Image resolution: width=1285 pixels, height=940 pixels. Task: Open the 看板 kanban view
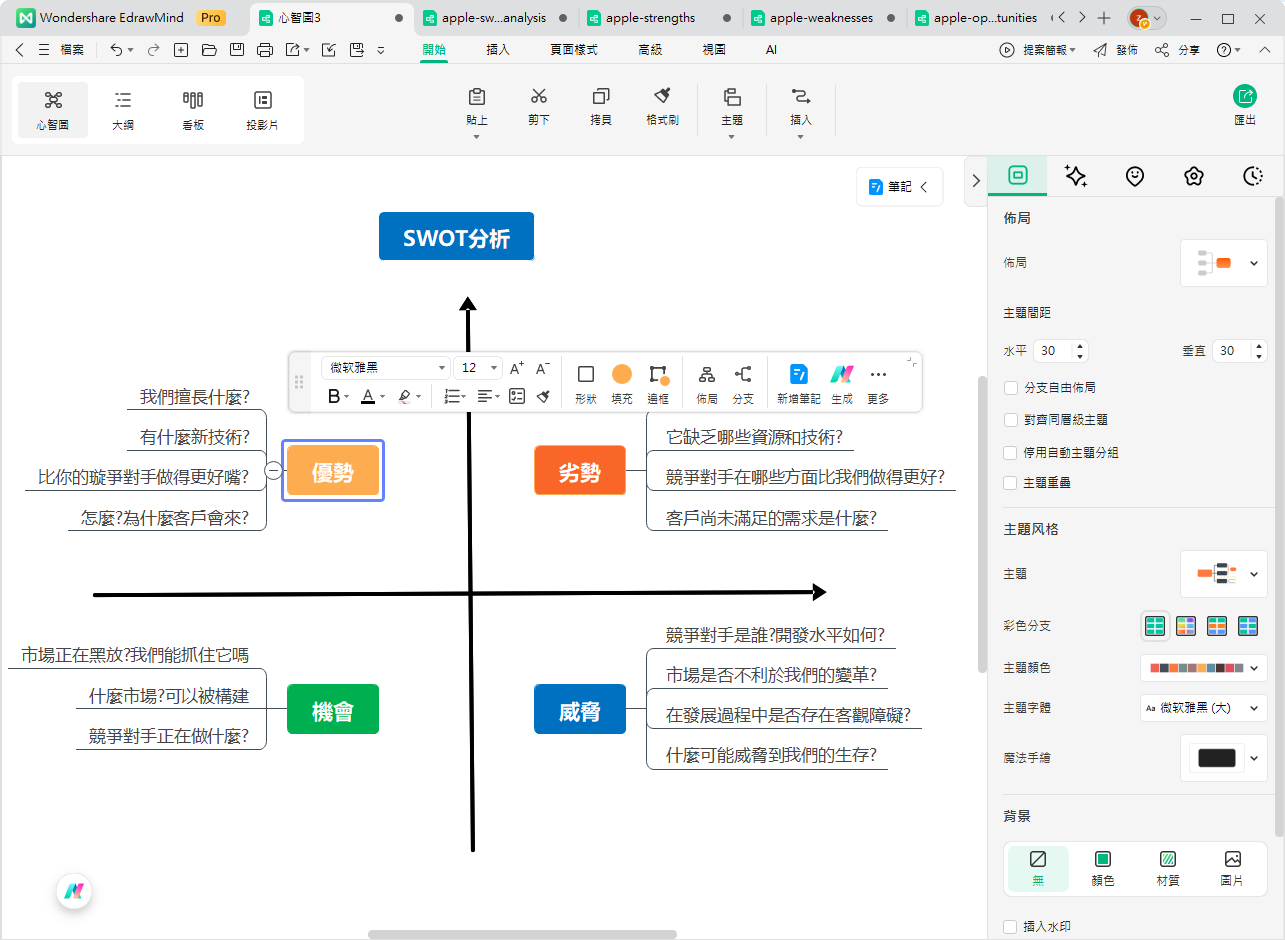pos(192,109)
